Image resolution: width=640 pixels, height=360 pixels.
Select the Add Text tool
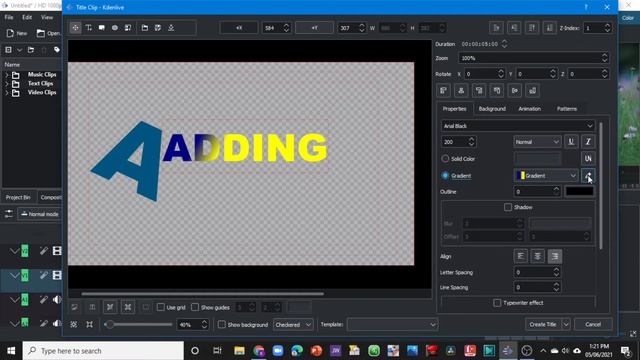89,28
